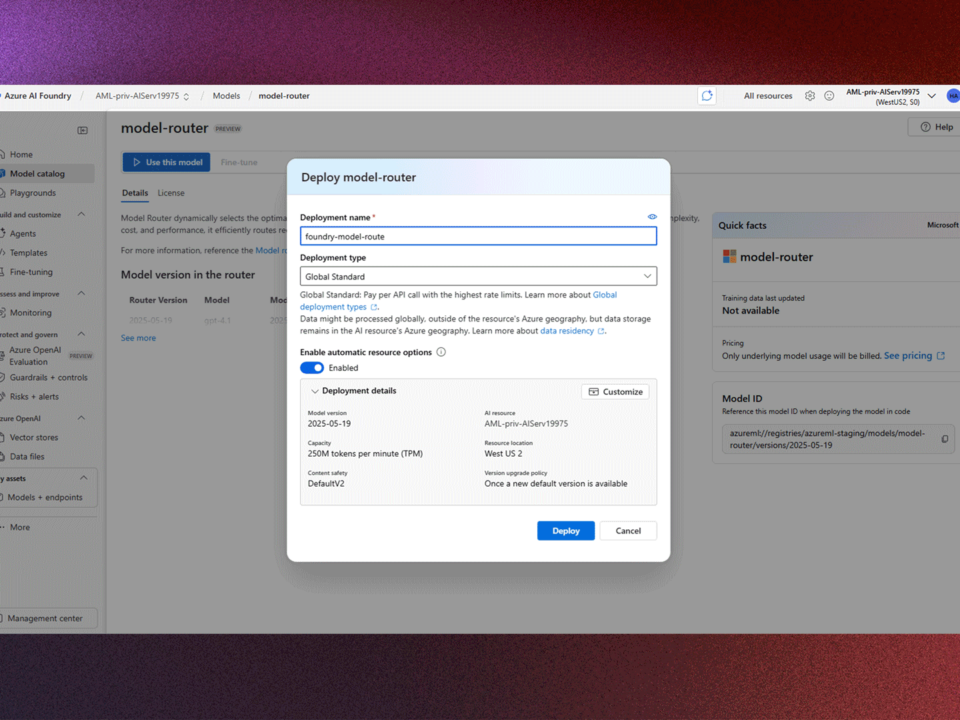Click the info icon beside Enable automatic resource options
960x720 pixels.
click(x=441, y=352)
